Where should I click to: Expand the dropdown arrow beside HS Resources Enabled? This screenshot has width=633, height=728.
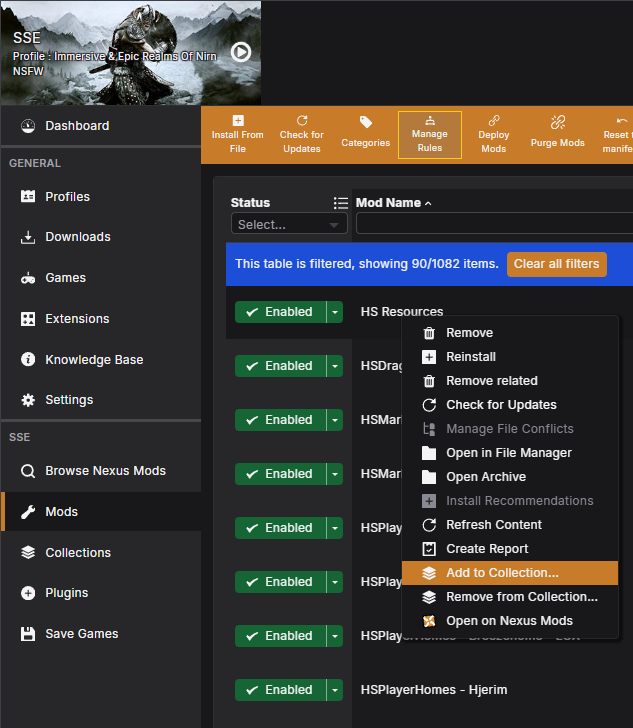[334, 312]
